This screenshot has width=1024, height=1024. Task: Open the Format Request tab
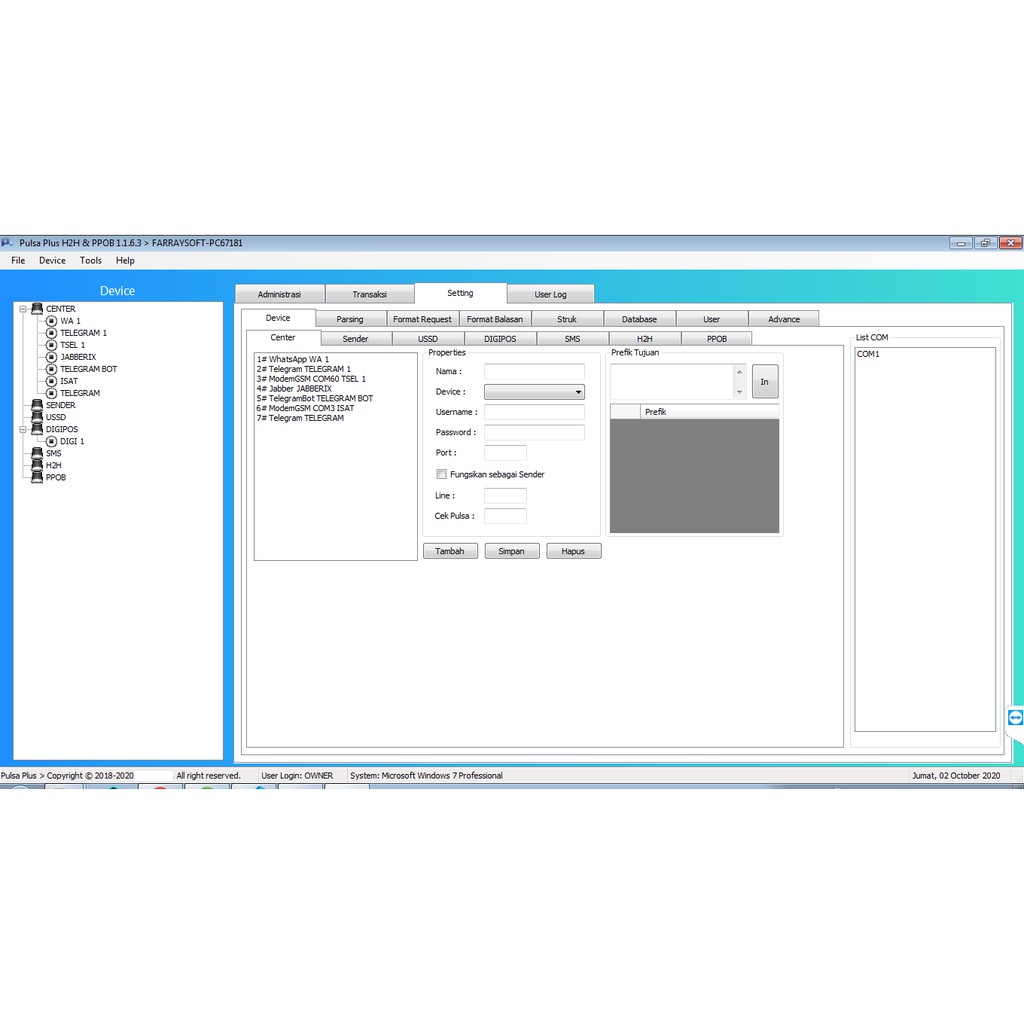click(x=422, y=319)
